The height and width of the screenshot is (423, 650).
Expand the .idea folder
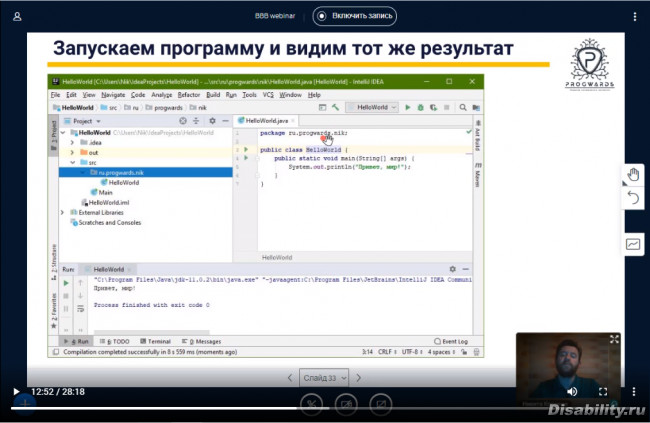point(72,143)
